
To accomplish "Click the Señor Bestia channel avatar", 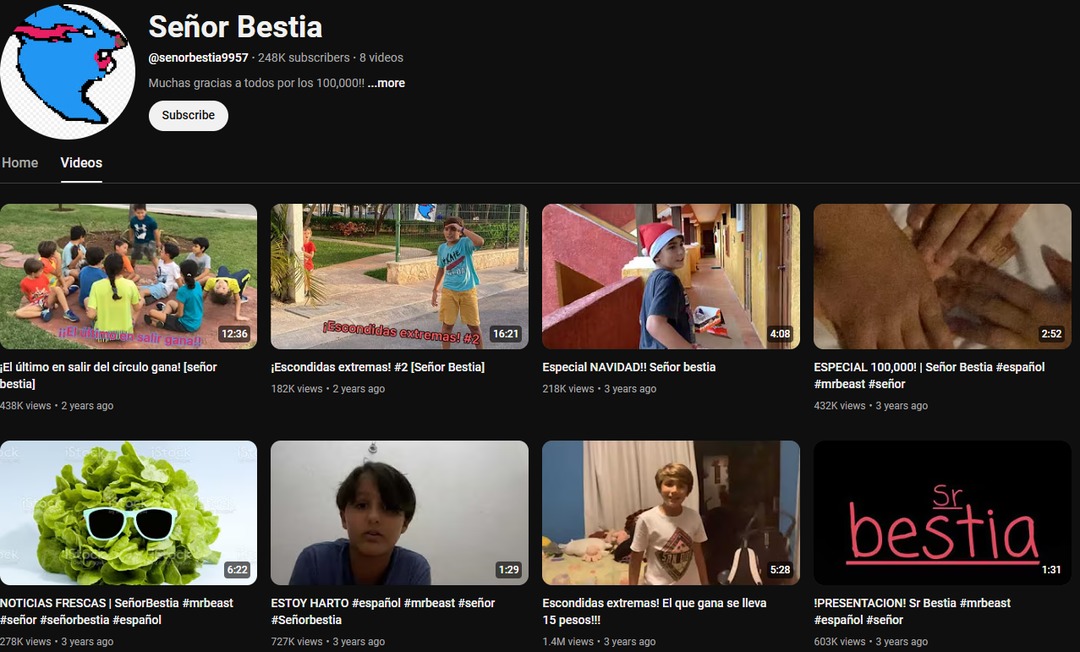I will click(67, 71).
